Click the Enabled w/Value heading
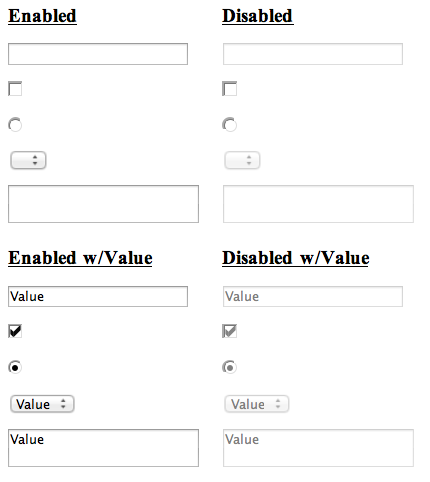The height and width of the screenshot is (482, 430). (80, 258)
